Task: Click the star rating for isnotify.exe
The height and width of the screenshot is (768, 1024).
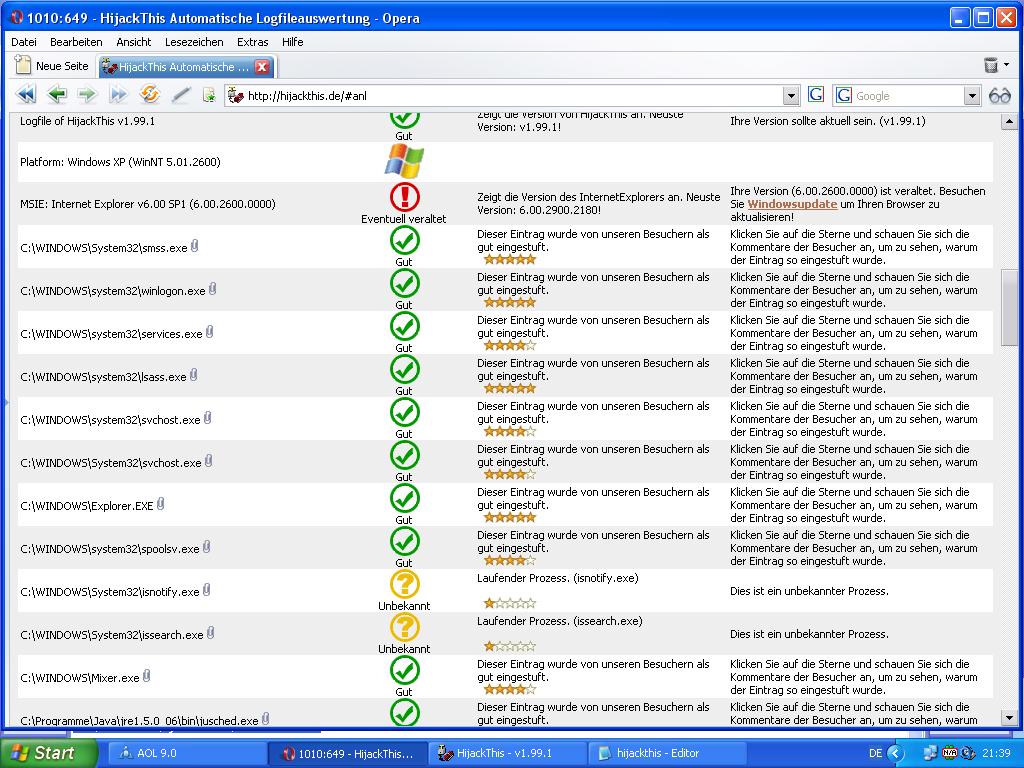Action: (509, 603)
